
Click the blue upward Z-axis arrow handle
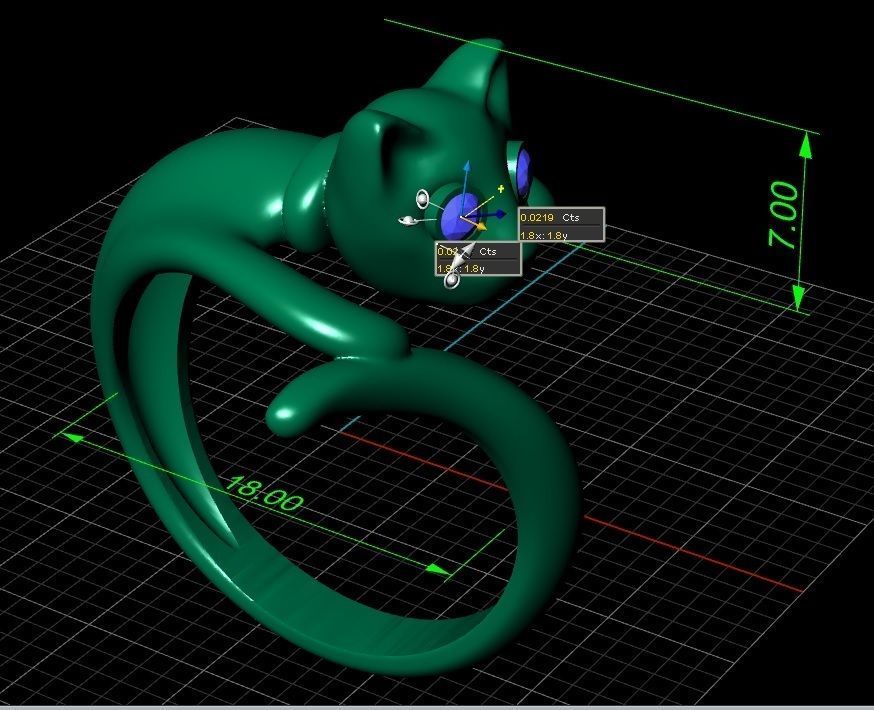pos(467,167)
